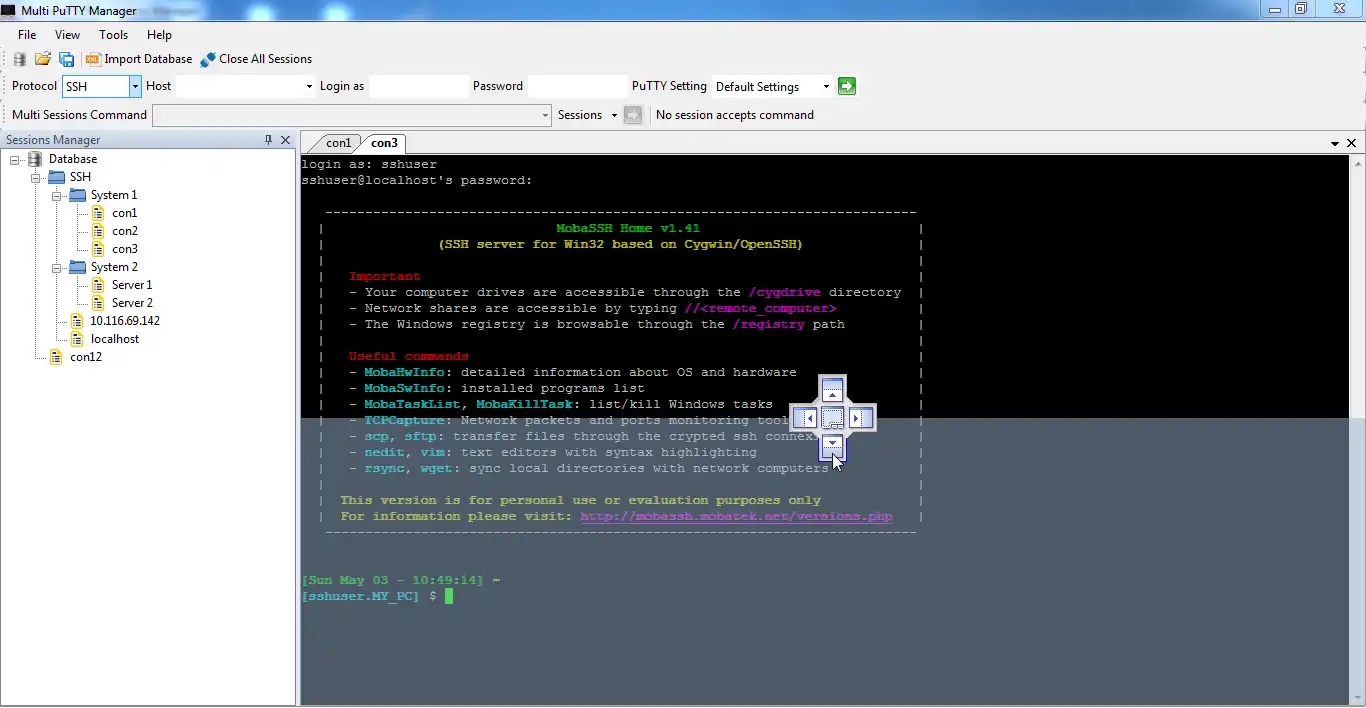
Task: Collapse the System 1 tree node
Action: [57, 195]
